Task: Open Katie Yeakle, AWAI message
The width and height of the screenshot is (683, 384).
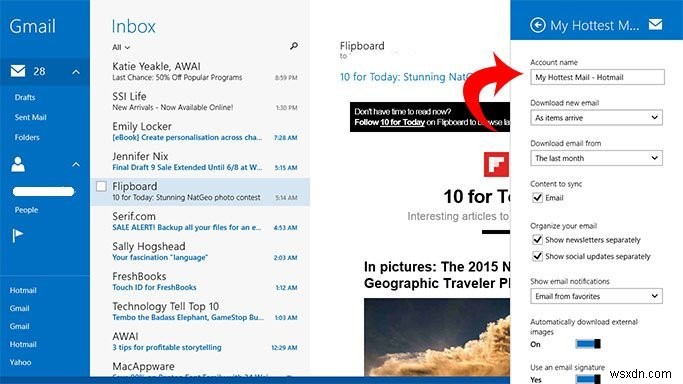Action: coord(200,72)
